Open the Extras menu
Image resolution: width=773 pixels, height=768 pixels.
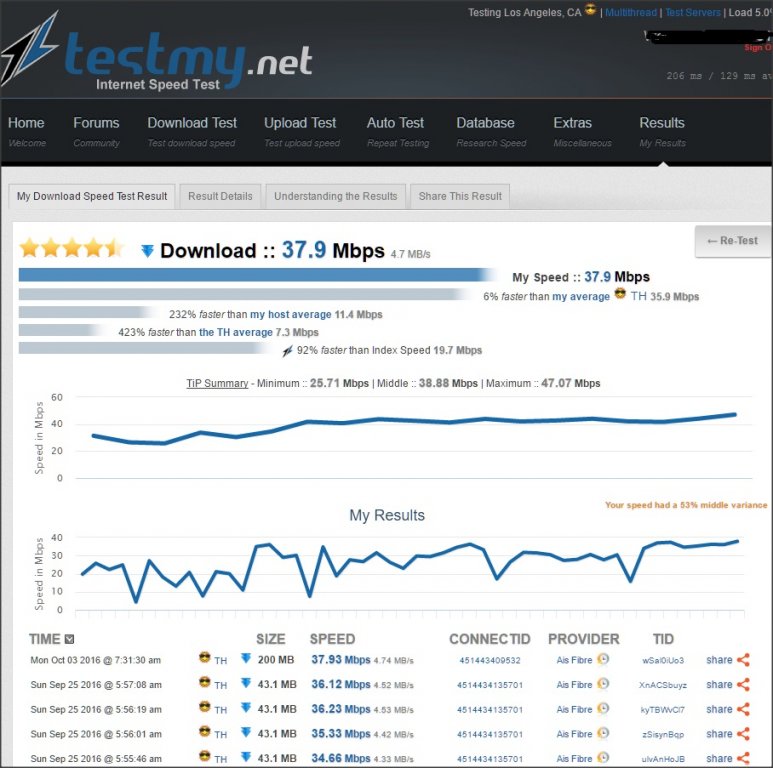(x=573, y=123)
